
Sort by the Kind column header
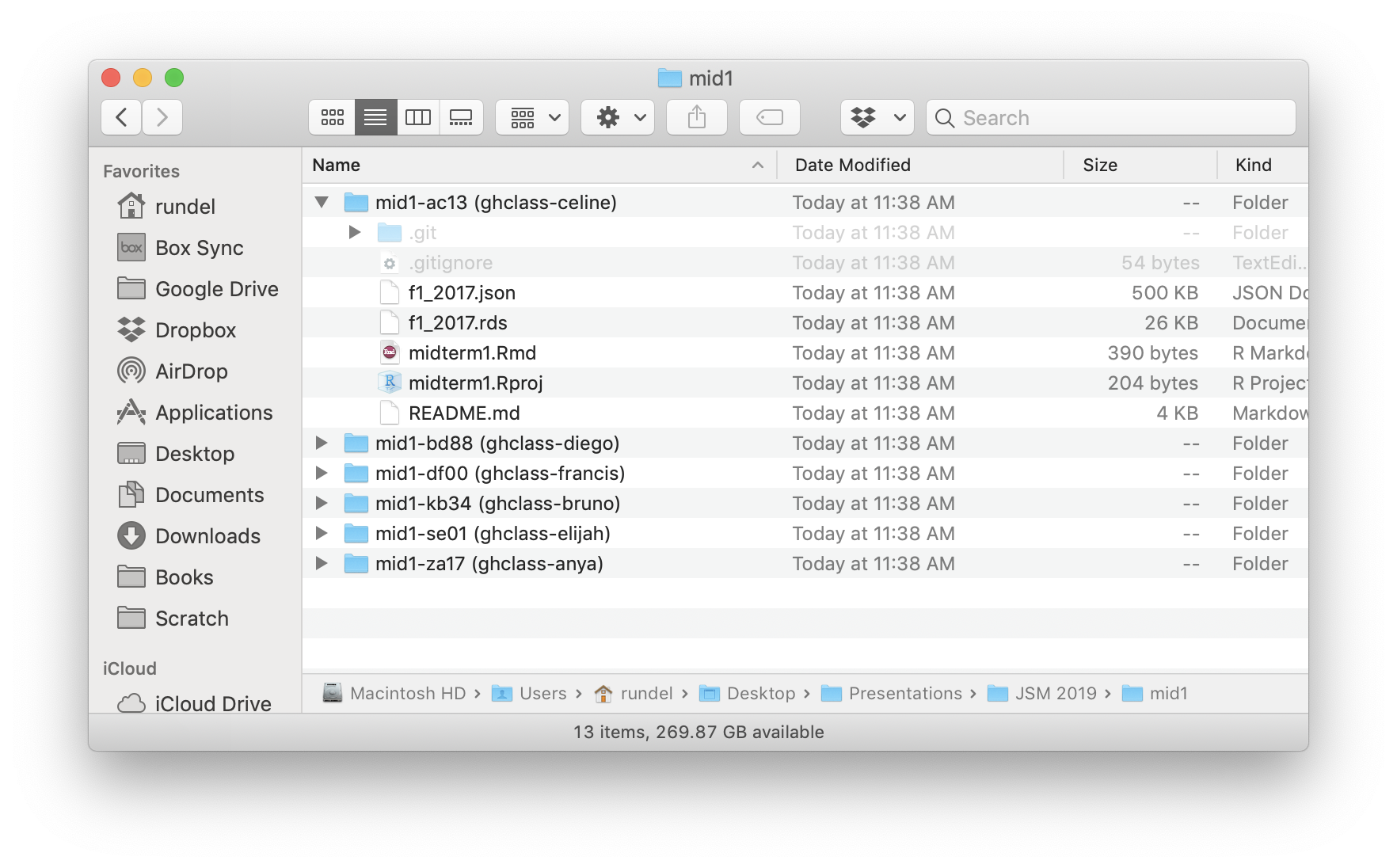(1263, 165)
